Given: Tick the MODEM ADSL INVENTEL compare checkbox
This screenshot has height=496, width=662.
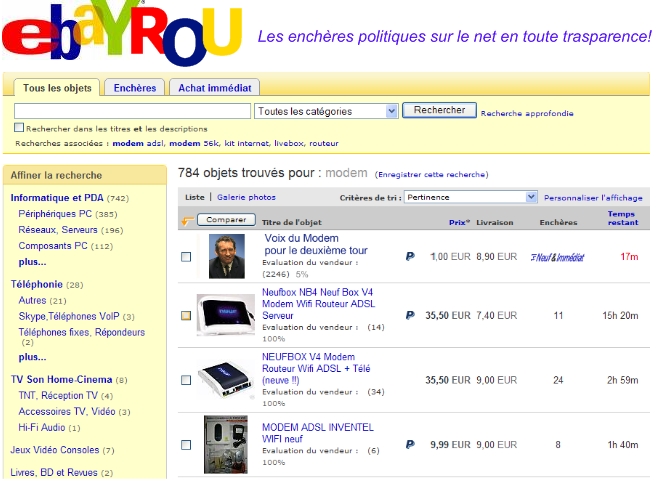Looking at the screenshot, I should coord(186,445).
